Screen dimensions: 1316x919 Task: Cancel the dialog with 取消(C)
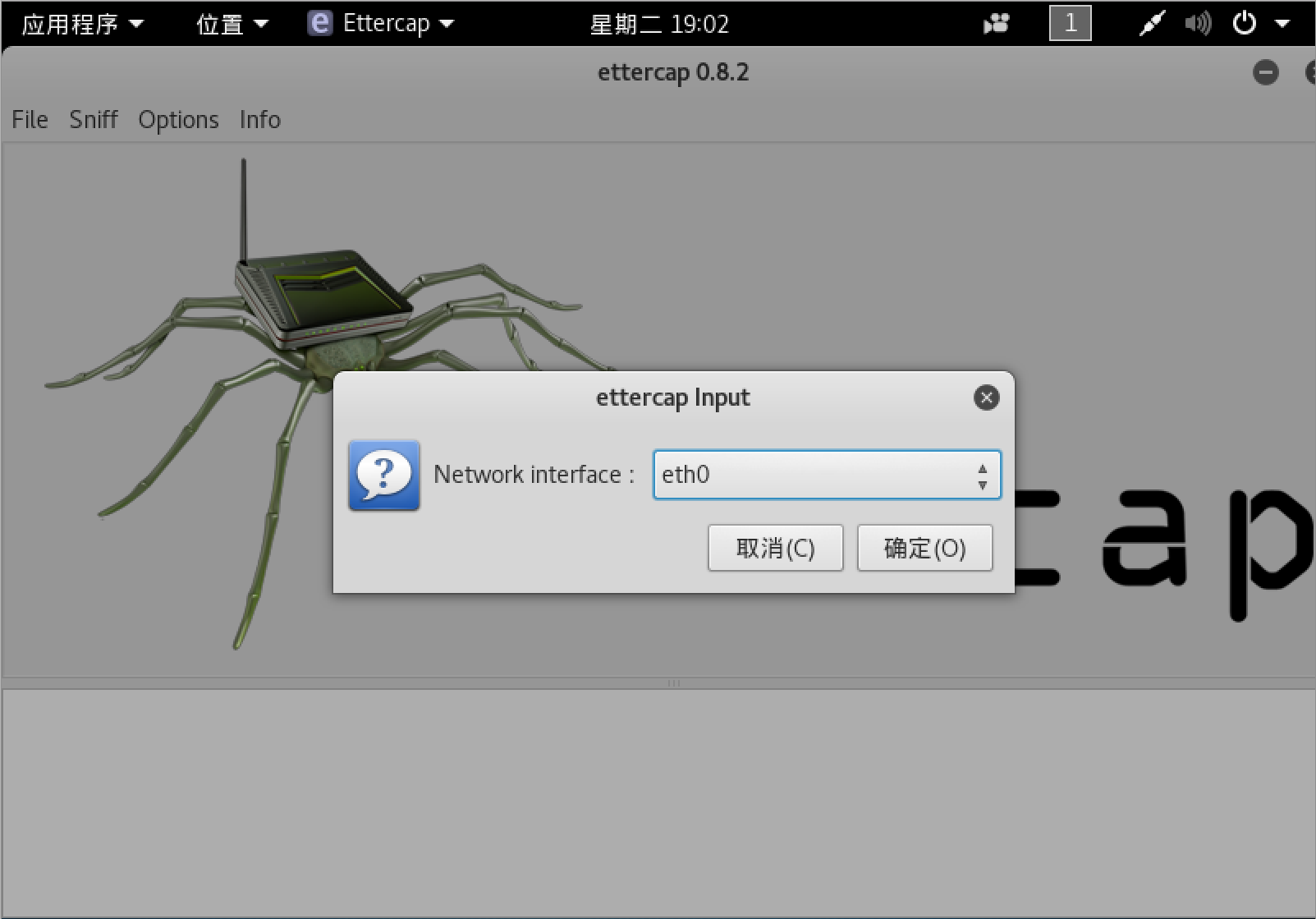[775, 548]
